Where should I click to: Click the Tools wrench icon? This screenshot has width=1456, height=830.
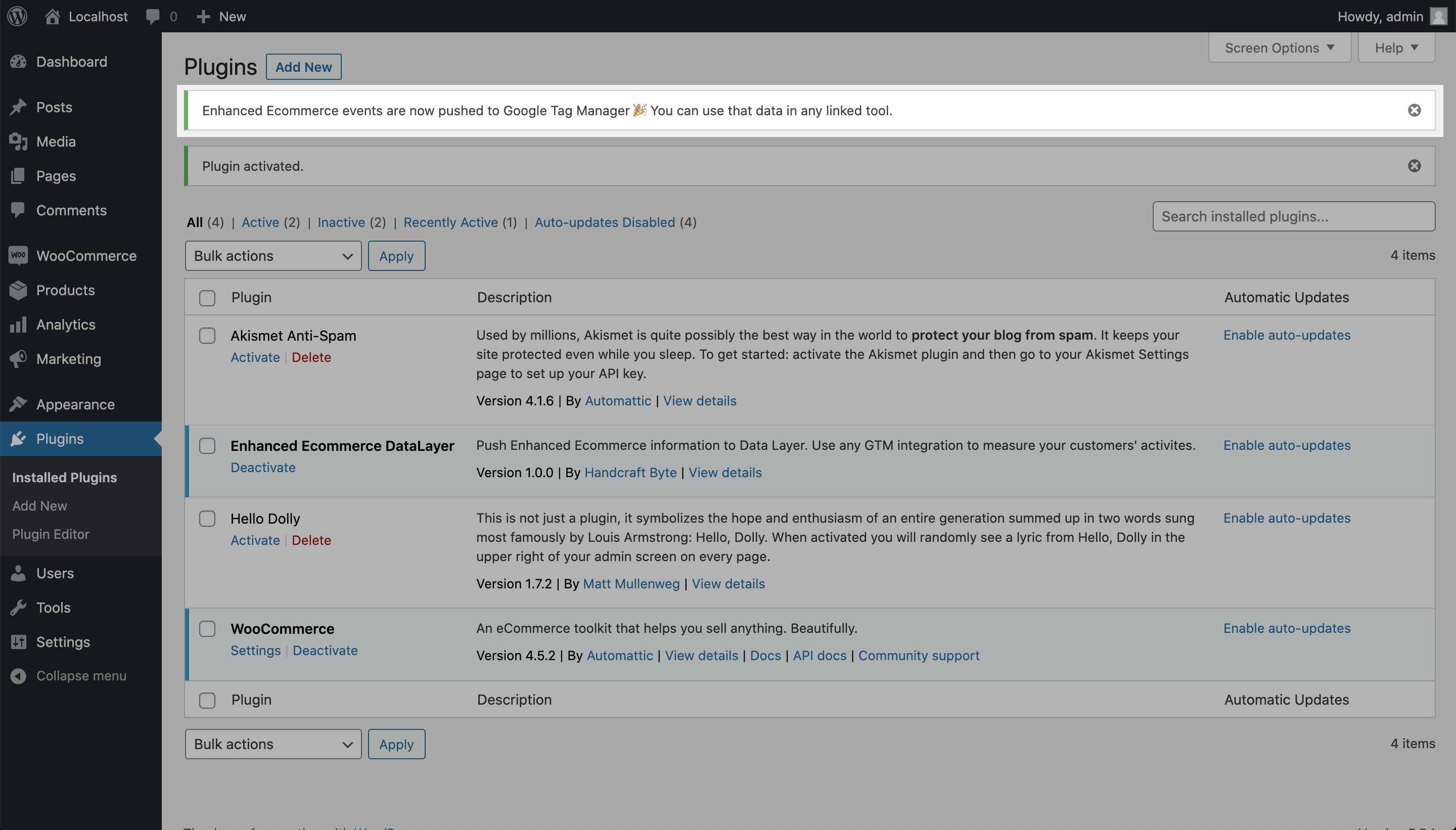tap(18, 607)
